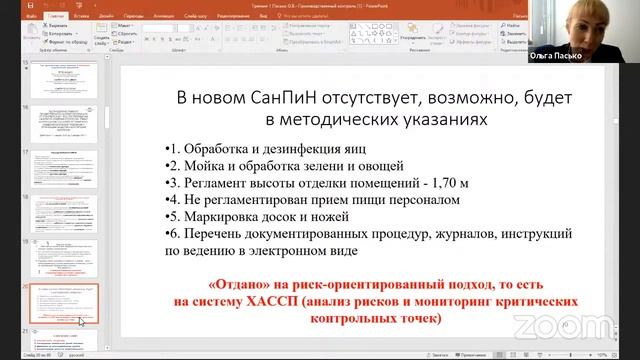Image resolution: width=640 pixels, height=360 pixels.
Task: Select slide 19 thumbnail
Action: 64,259
